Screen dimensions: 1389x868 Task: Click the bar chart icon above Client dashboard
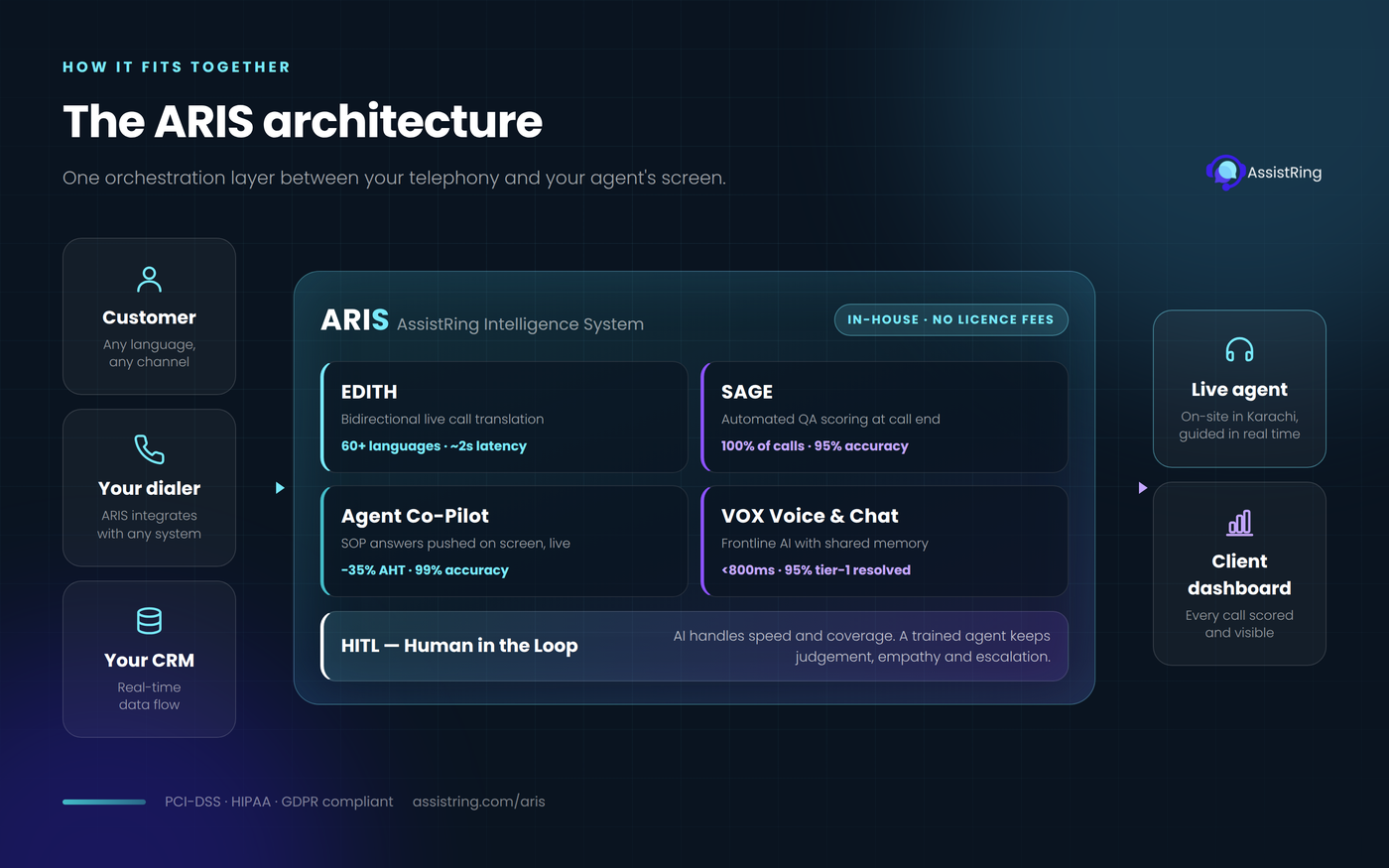pos(1239,523)
